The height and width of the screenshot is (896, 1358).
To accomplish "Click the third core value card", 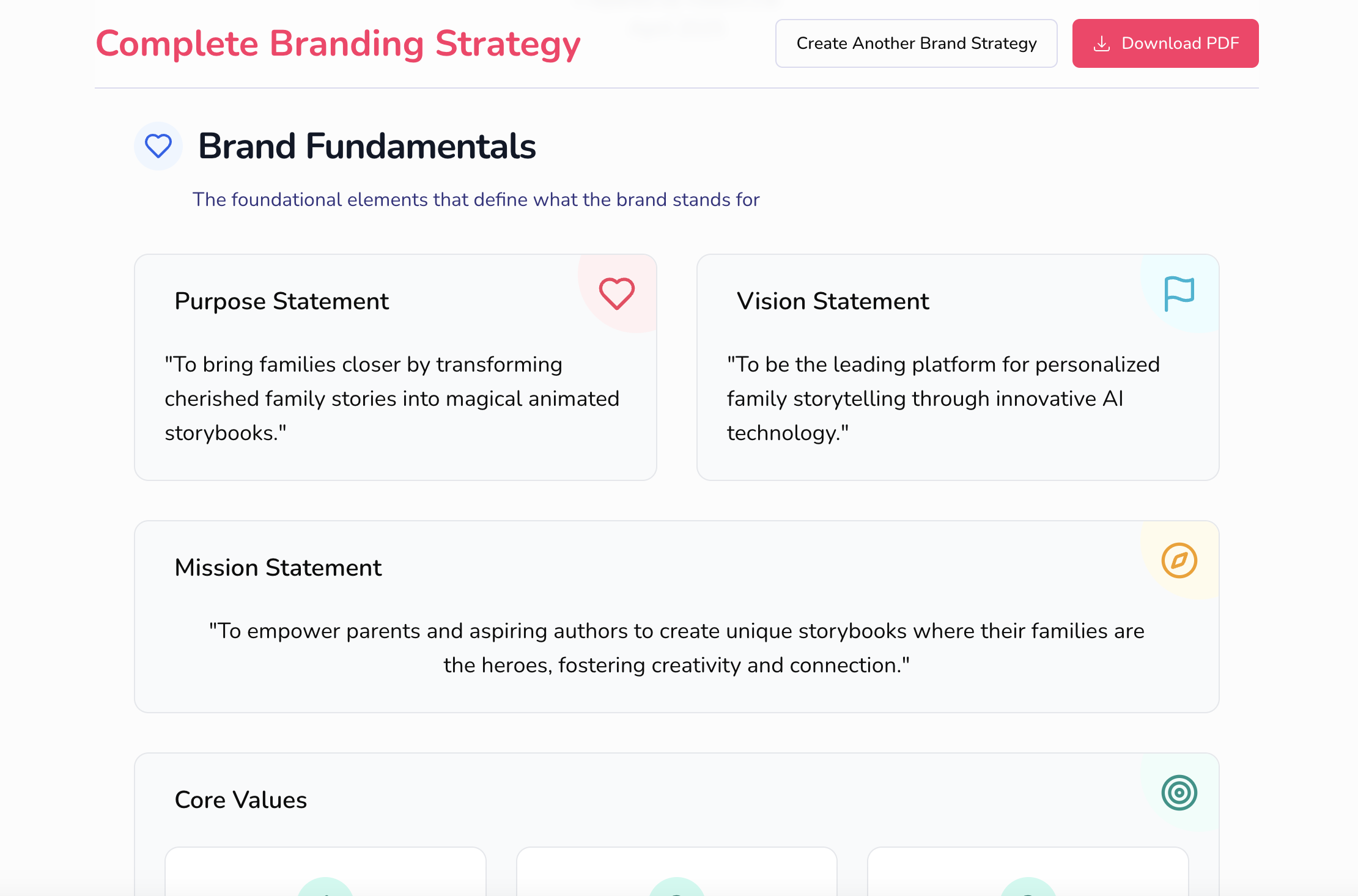I will pos(1027,871).
